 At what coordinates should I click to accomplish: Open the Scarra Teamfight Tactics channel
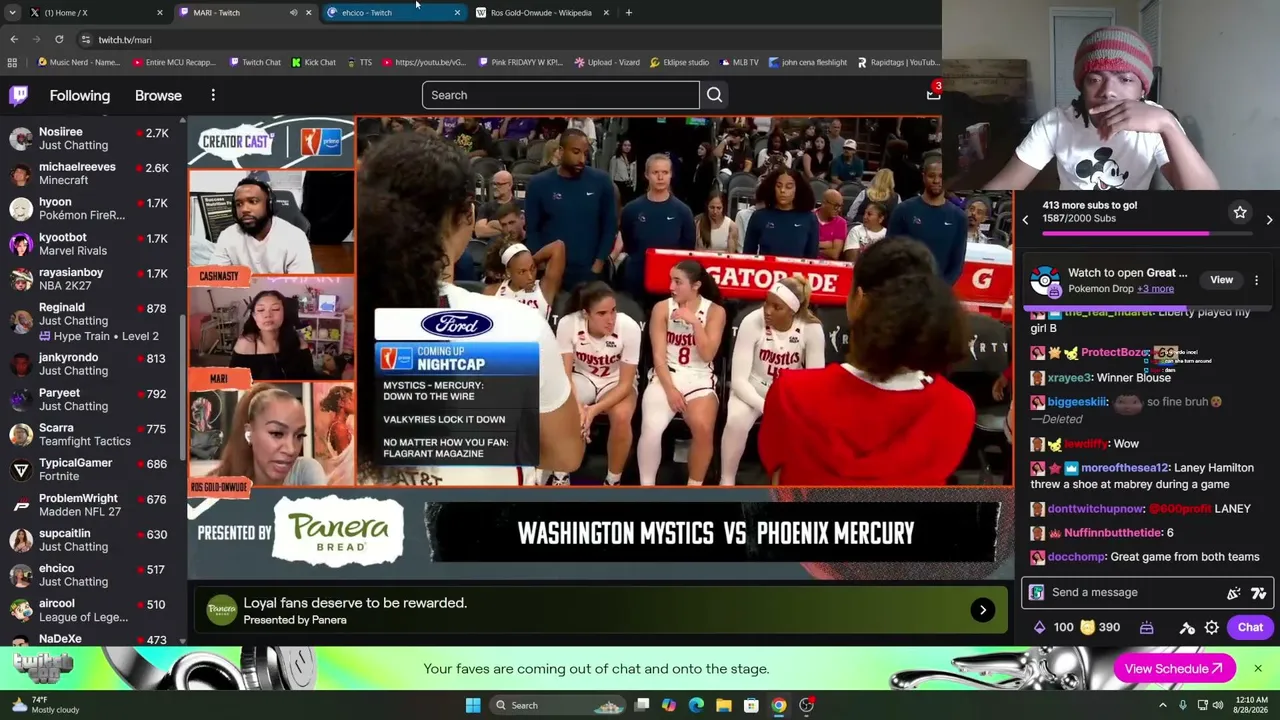92,434
